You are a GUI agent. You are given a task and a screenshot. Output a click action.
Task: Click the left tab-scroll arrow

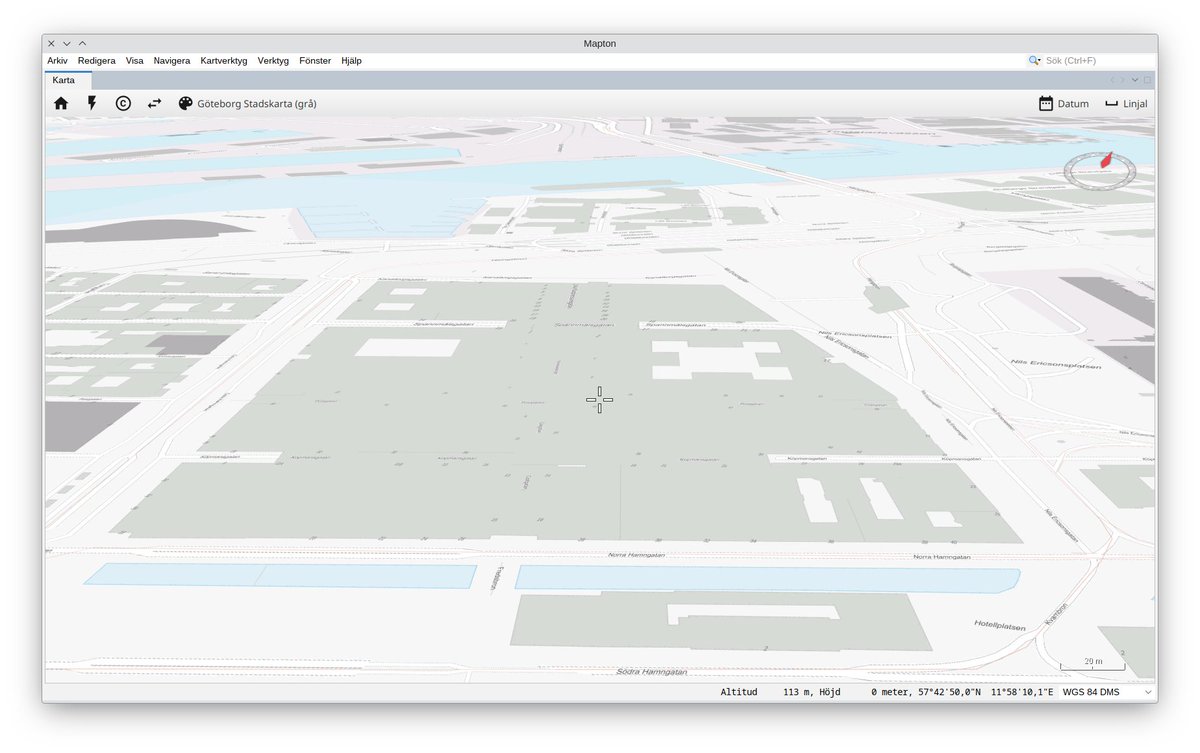1111,80
